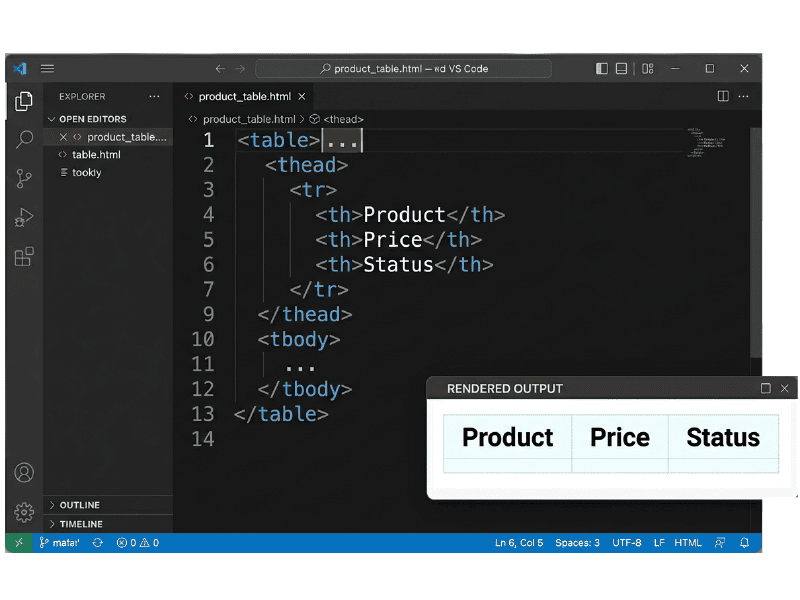
Task: Open the notifications bell
Action: (744, 543)
